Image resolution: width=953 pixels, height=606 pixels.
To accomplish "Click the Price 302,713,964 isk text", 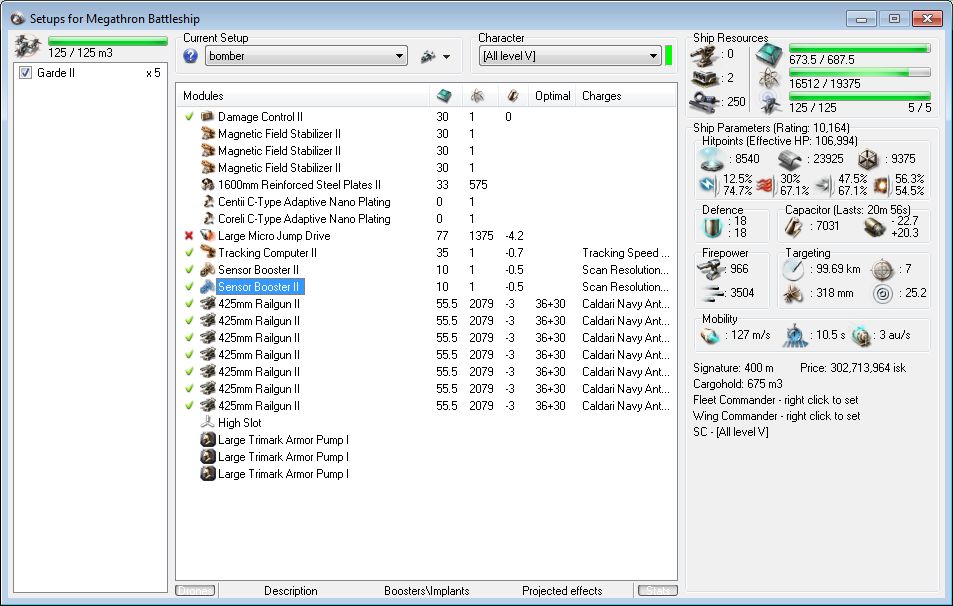I will [x=853, y=368].
